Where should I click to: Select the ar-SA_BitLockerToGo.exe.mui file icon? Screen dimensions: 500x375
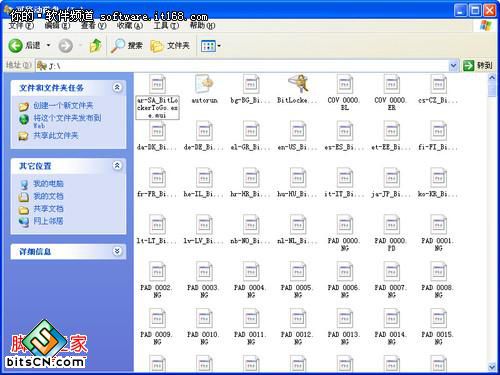click(x=157, y=85)
